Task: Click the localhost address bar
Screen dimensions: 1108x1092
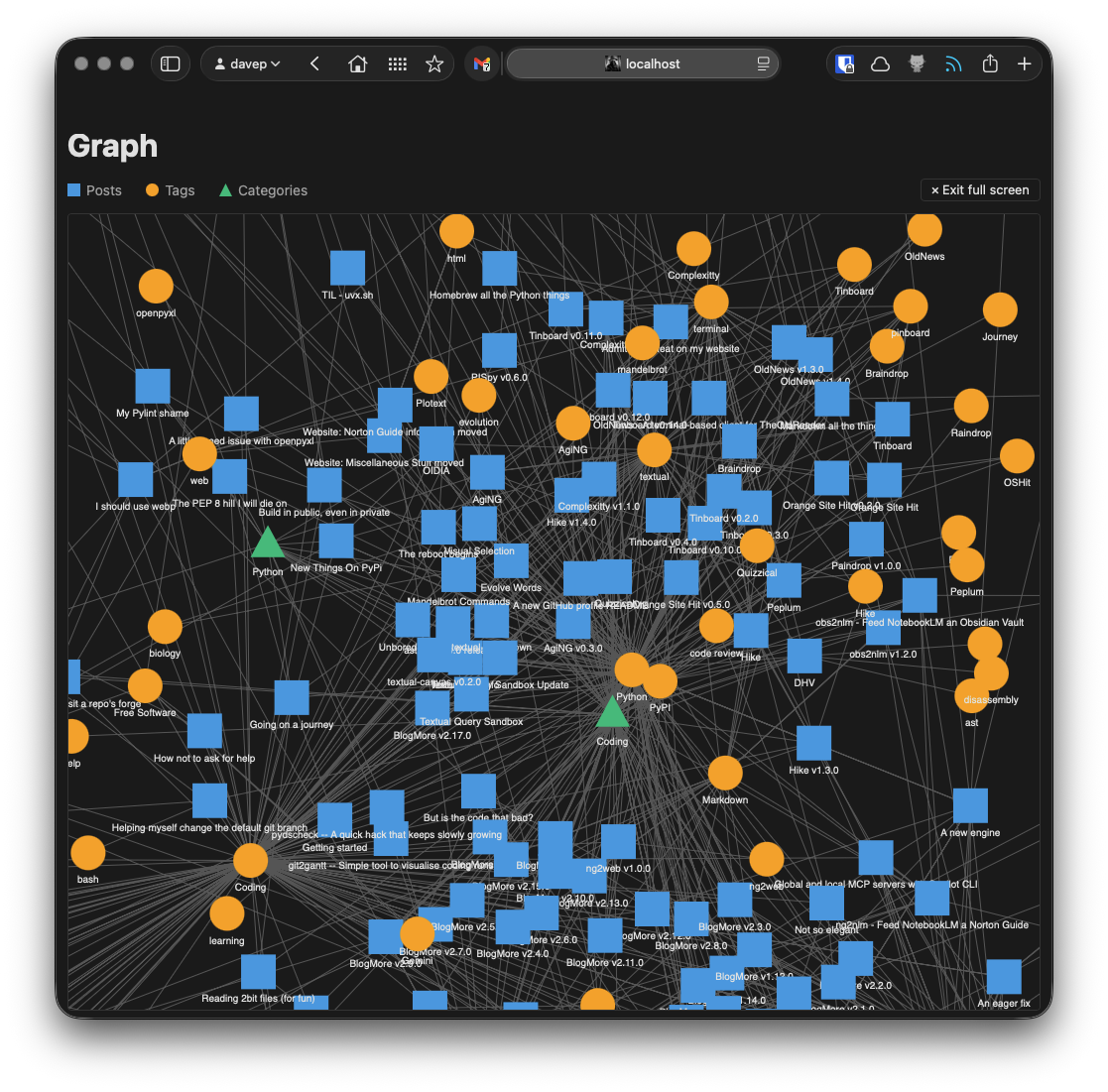Action: point(643,63)
